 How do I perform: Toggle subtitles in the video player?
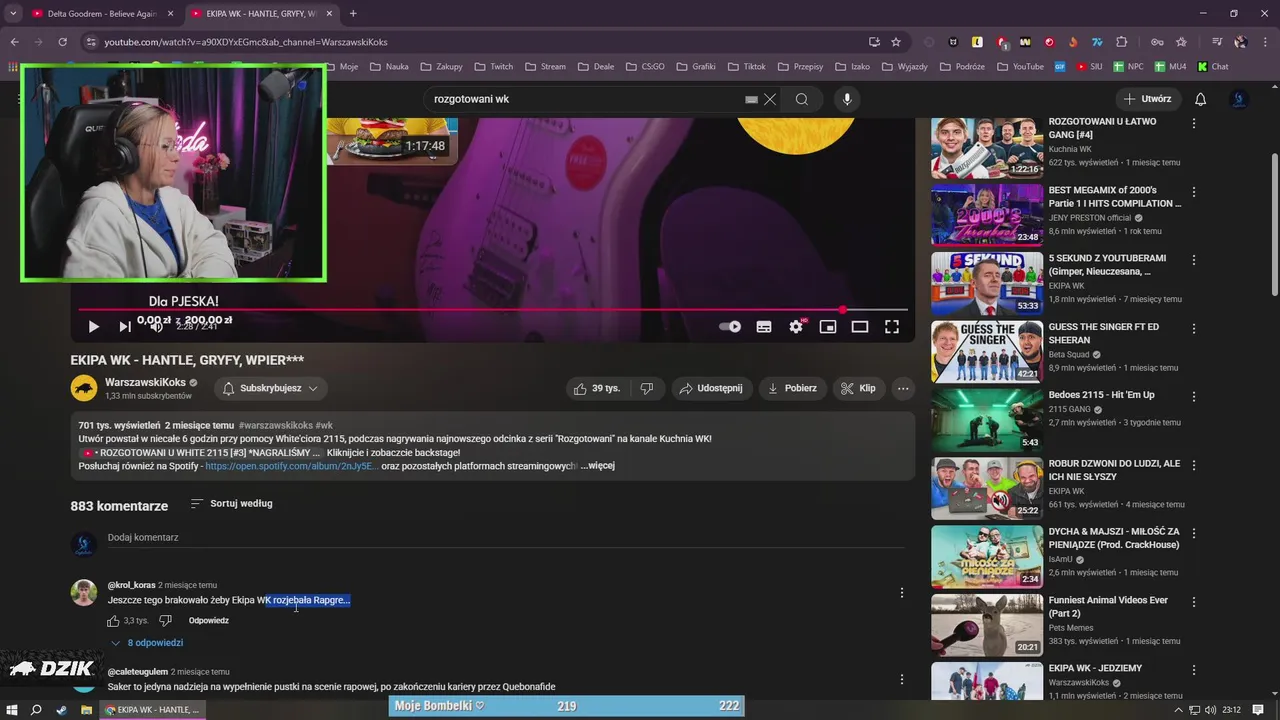(764, 326)
